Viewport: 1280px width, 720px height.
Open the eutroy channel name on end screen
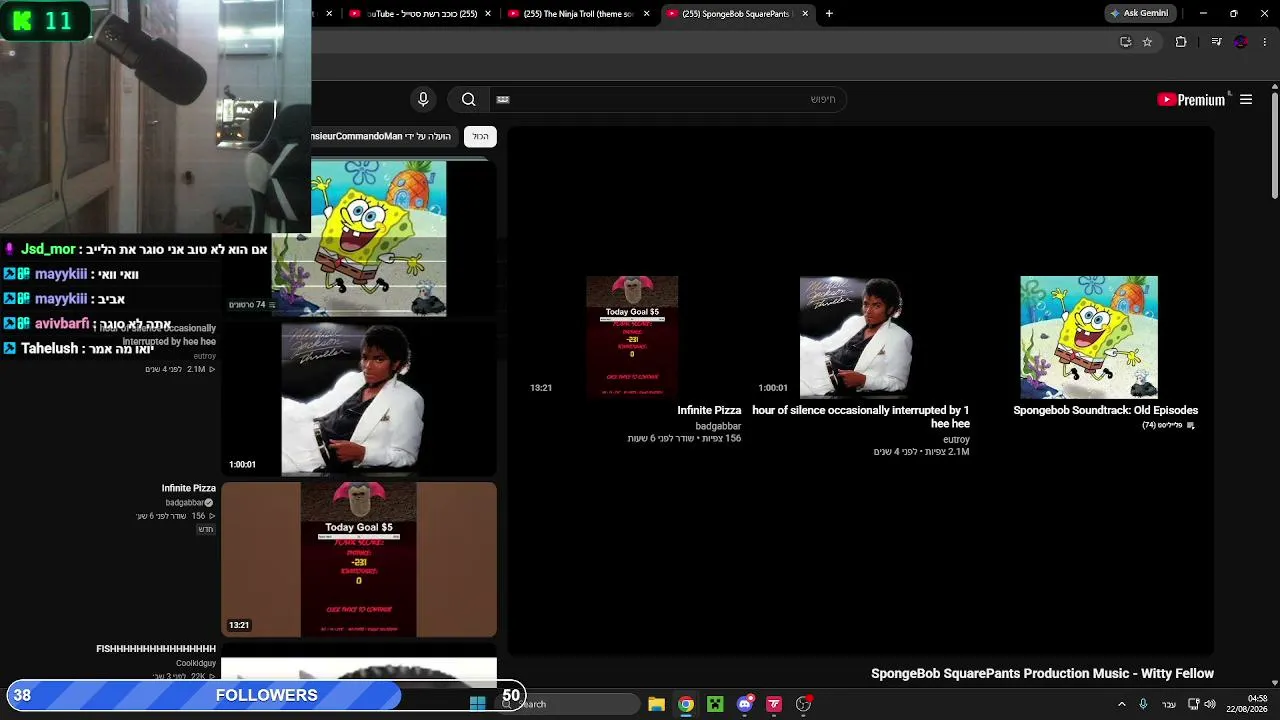(956, 439)
